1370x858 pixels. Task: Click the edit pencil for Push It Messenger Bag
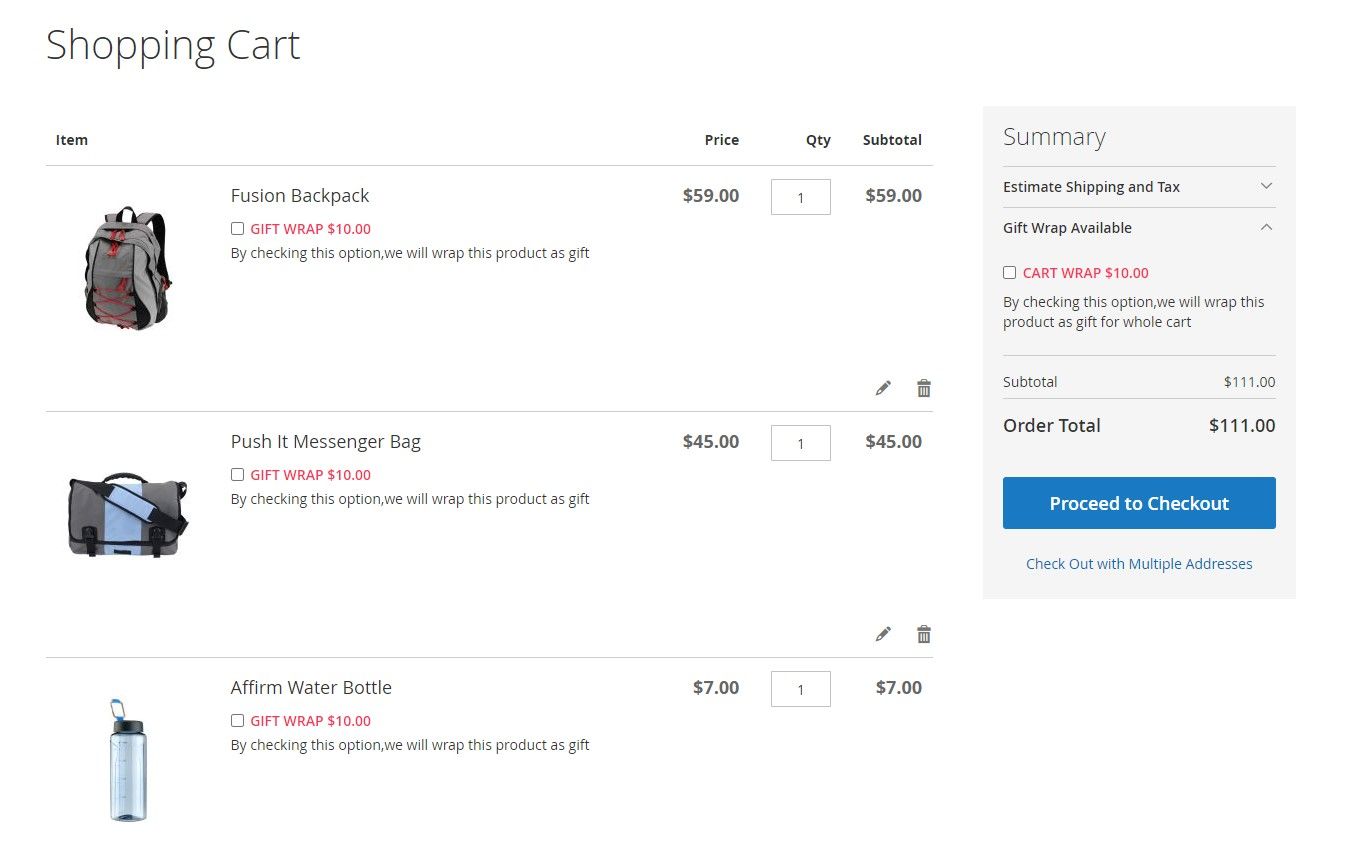[882, 633]
